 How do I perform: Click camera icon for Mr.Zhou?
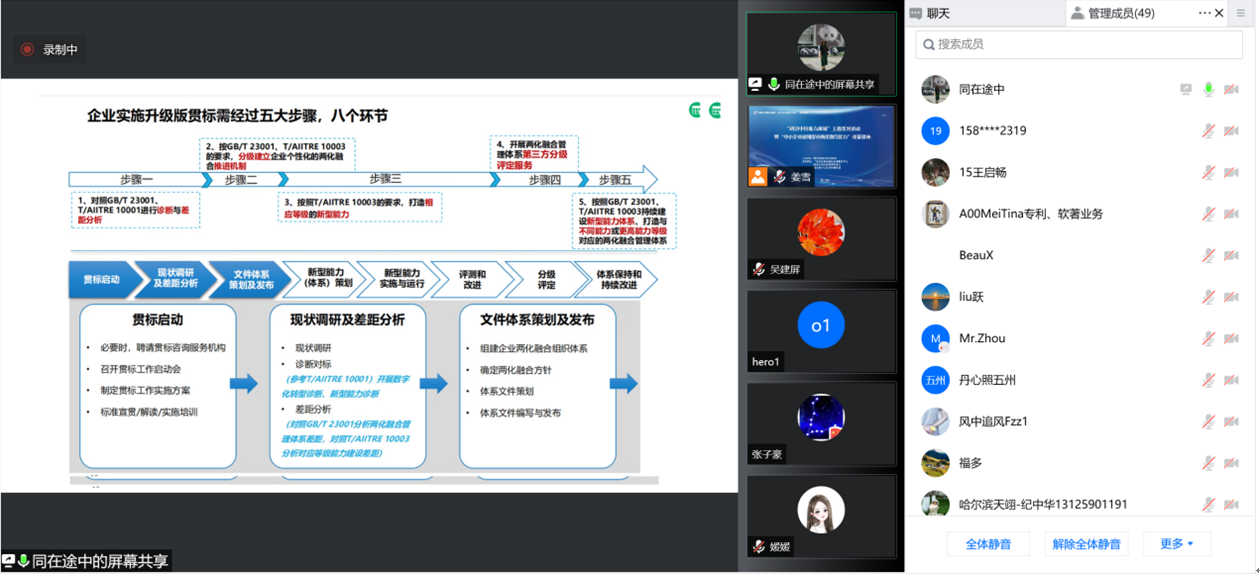1231,338
